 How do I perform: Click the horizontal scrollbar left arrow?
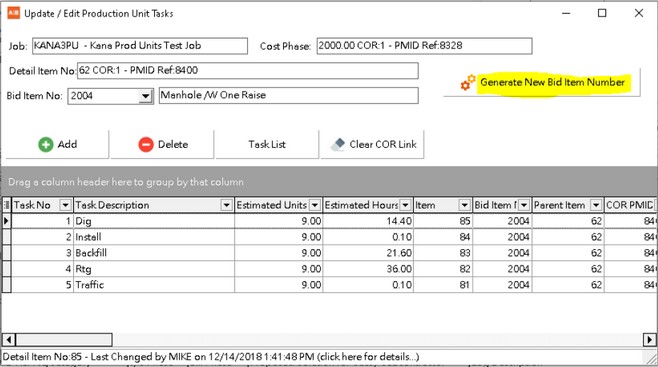[x=8, y=339]
